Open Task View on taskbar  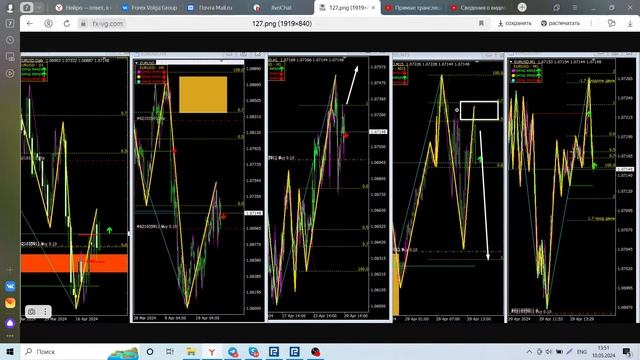click(x=170, y=352)
